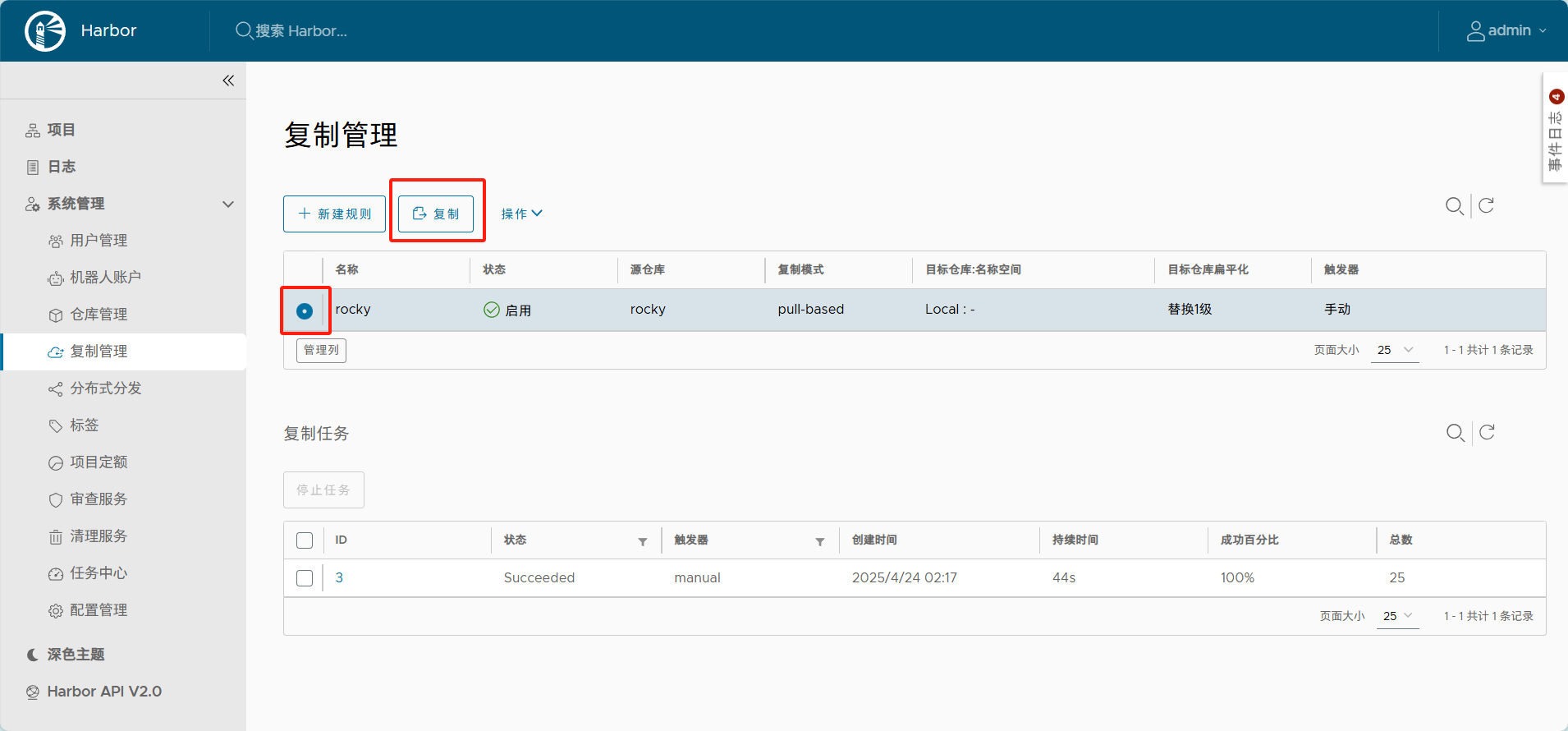1568x731 pixels.
Task: Click the 44s duration cell
Action: click(x=1064, y=578)
